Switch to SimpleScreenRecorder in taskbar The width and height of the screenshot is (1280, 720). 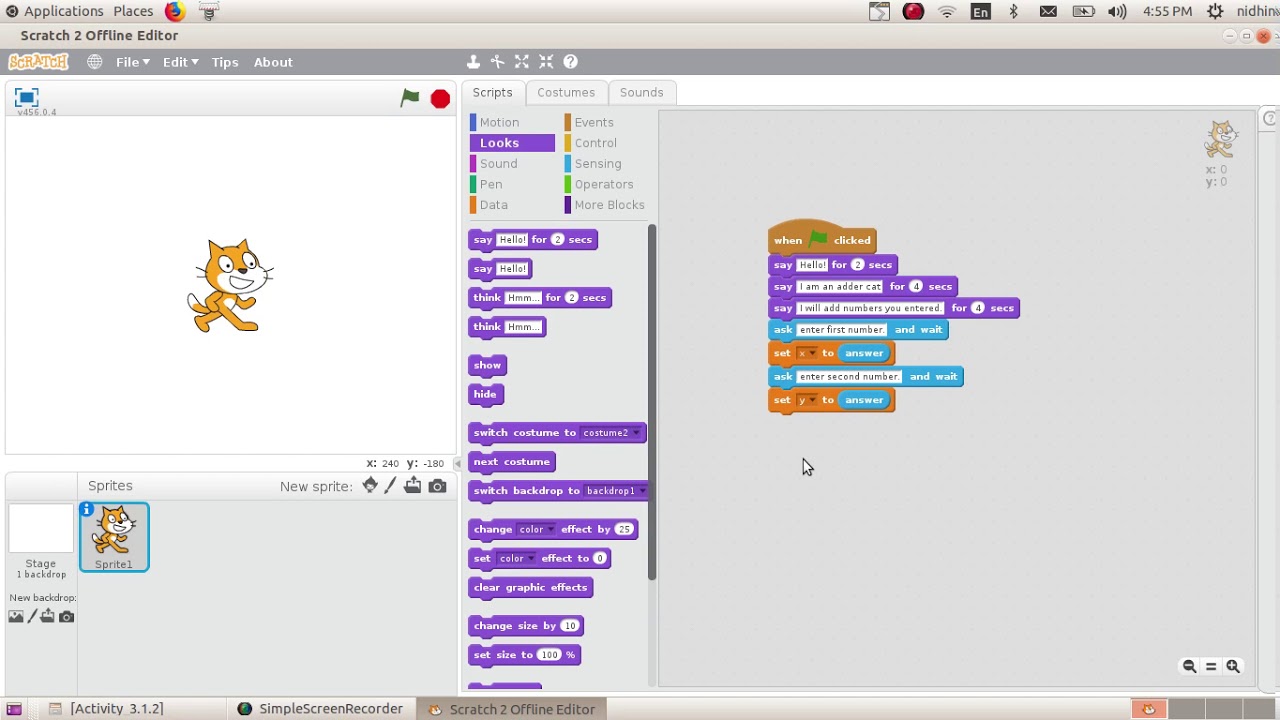tap(320, 709)
